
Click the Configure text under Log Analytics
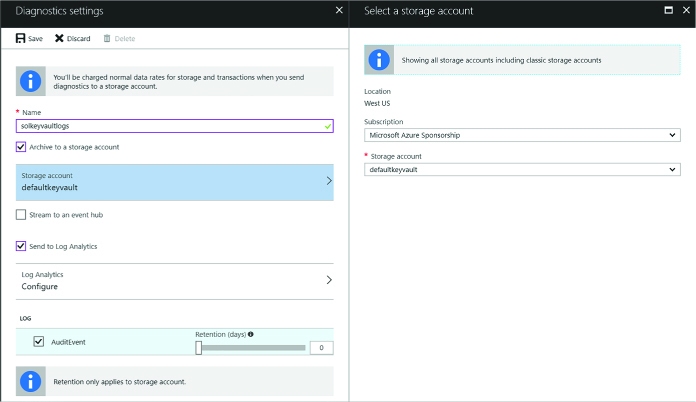40,287
